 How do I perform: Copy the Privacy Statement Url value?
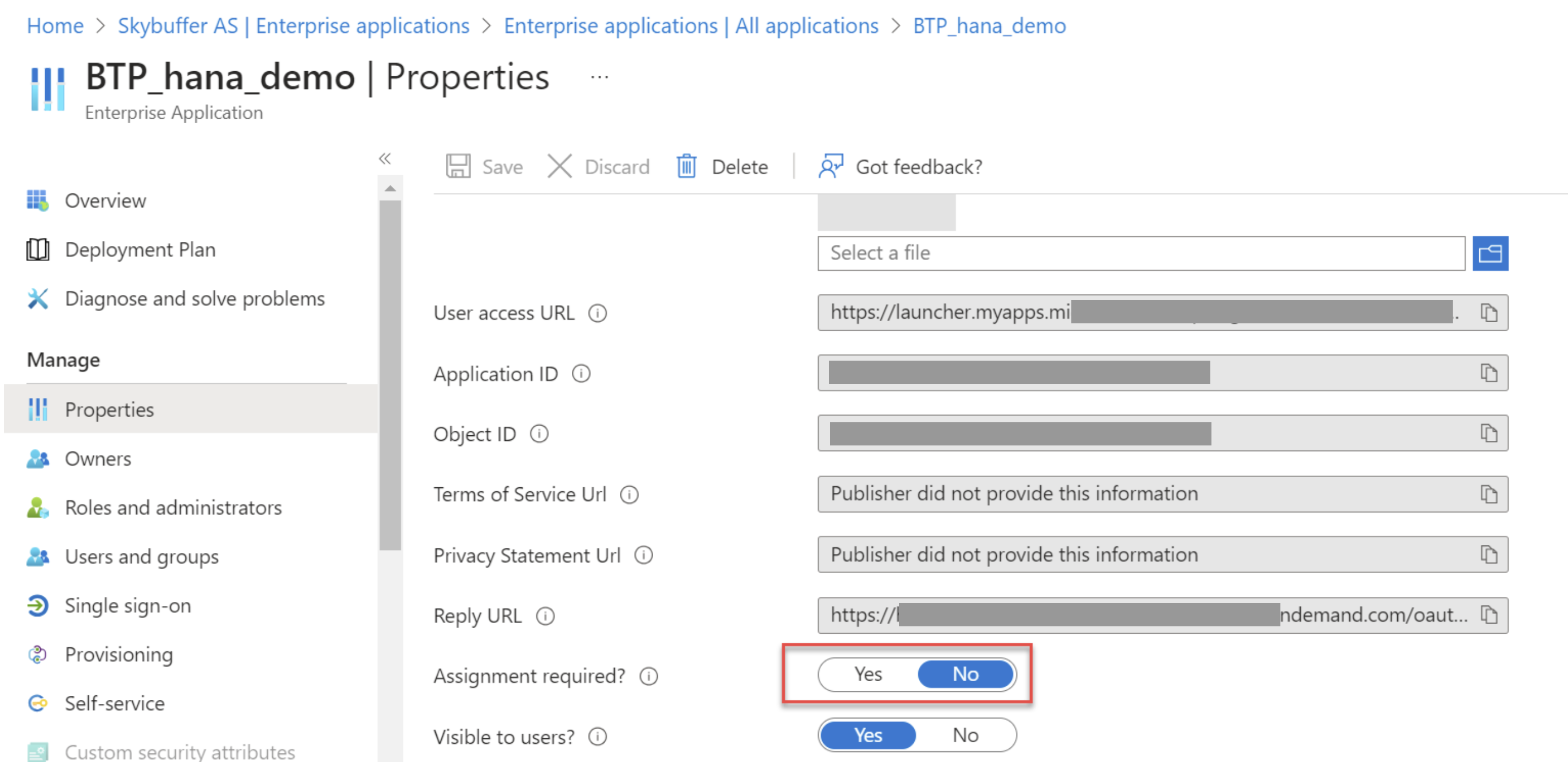pos(1488,555)
